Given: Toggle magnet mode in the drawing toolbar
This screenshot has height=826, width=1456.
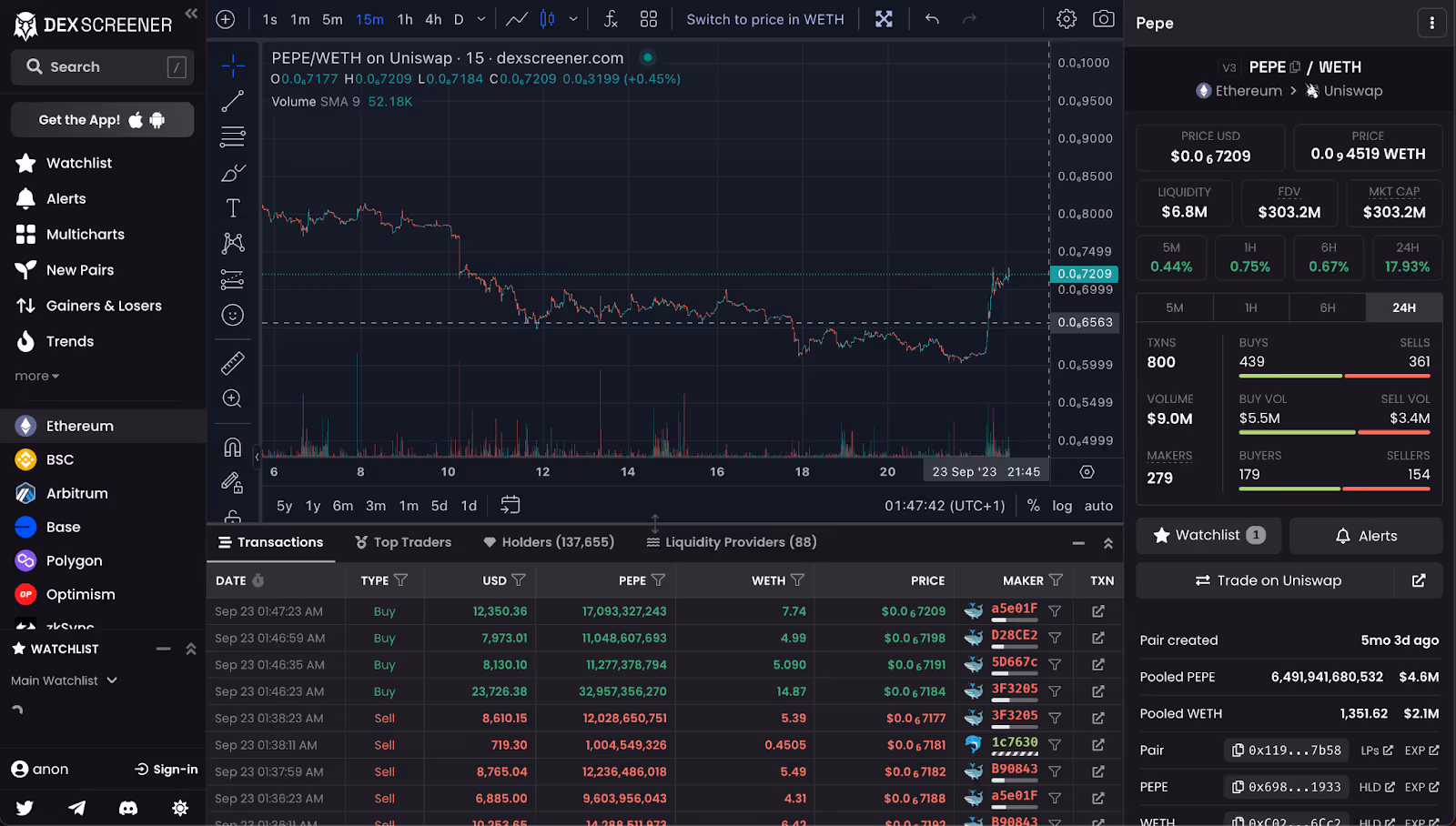Looking at the screenshot, I should pyautogui.click(x=232, y=446).
